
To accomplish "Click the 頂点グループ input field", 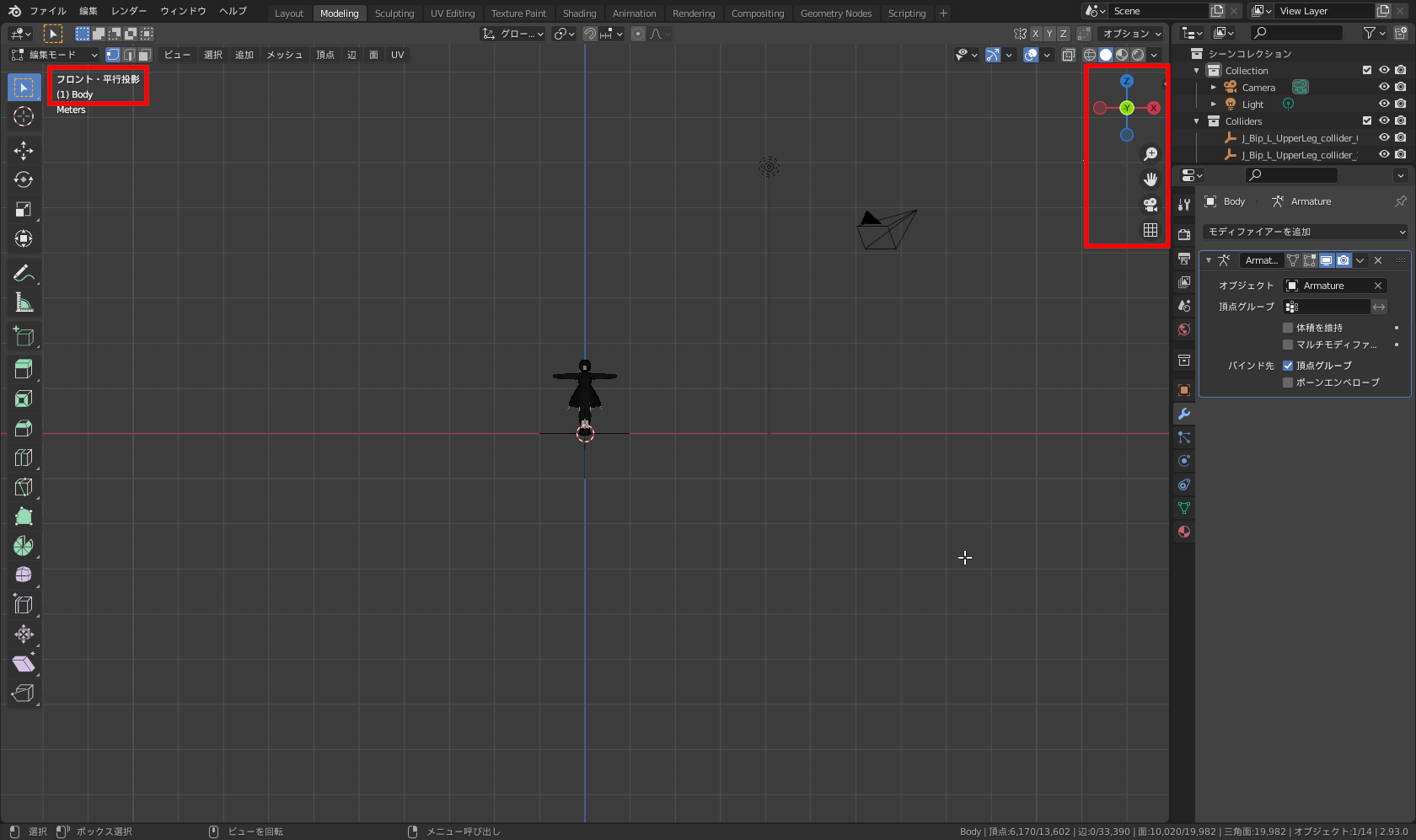I will click(x=1327, y=307).
